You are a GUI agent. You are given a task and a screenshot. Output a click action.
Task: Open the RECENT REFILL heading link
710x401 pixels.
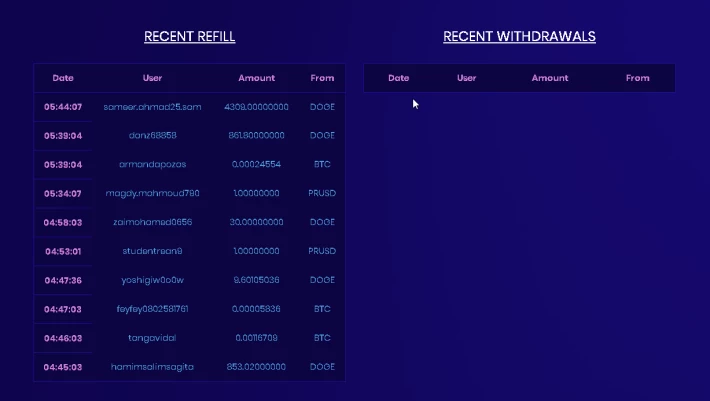(x=189, y=37)
